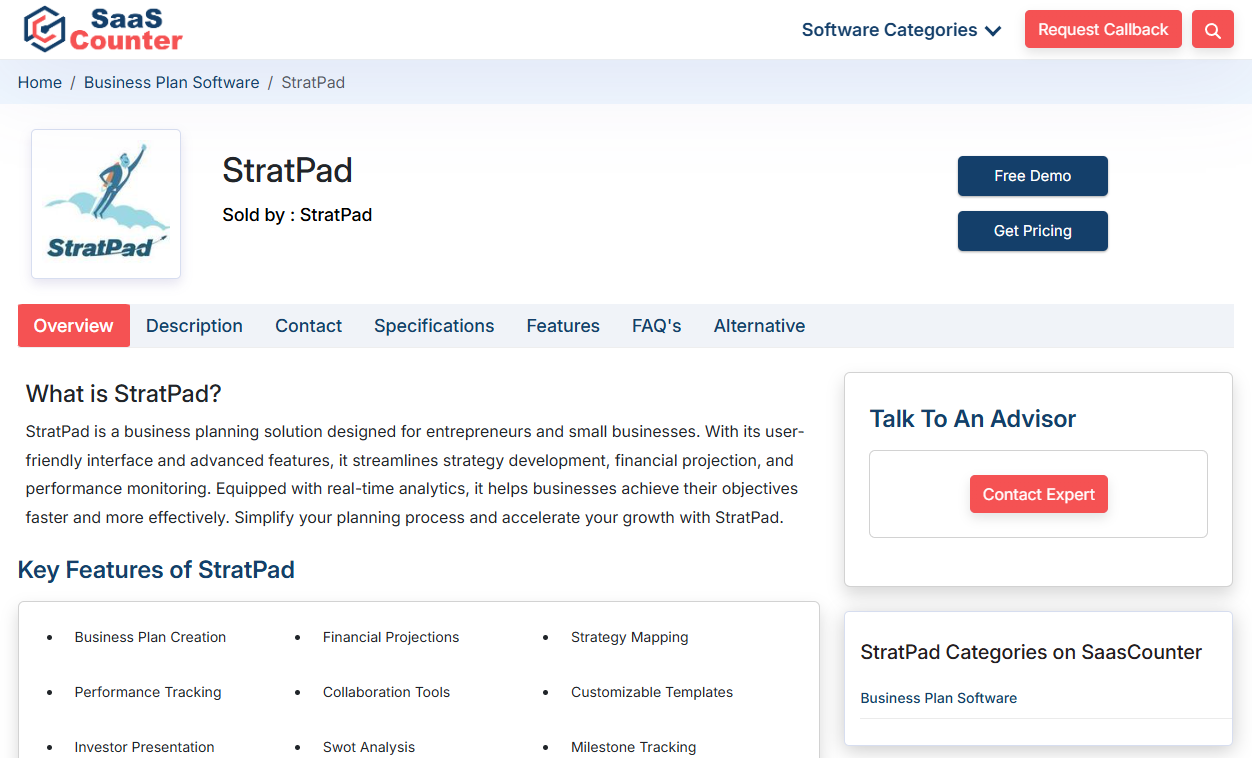Click the 'Key Features of StratPad' heading
The width and height of the screenshot is (1252, 758).
pyautogui.click(x=156, y=570)
